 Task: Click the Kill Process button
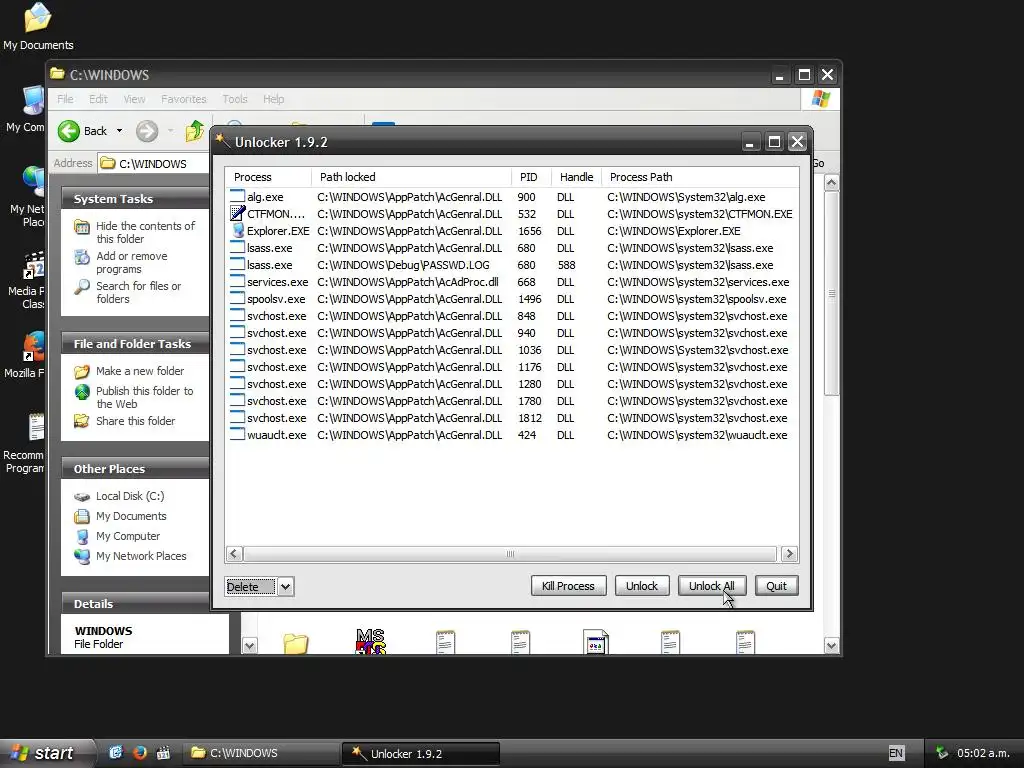click(x=568, y=586)
